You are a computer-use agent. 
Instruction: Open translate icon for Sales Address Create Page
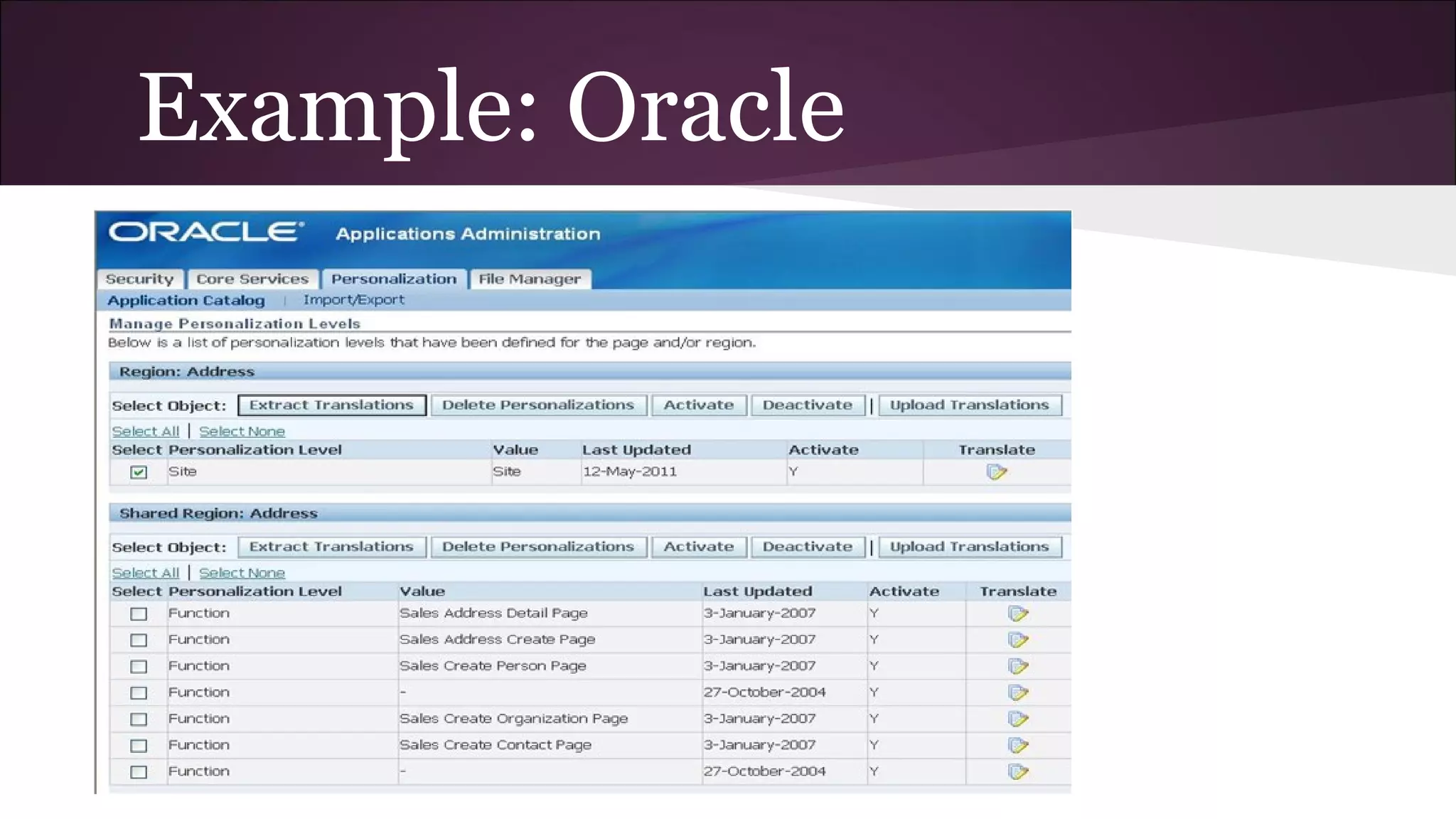1018,640
